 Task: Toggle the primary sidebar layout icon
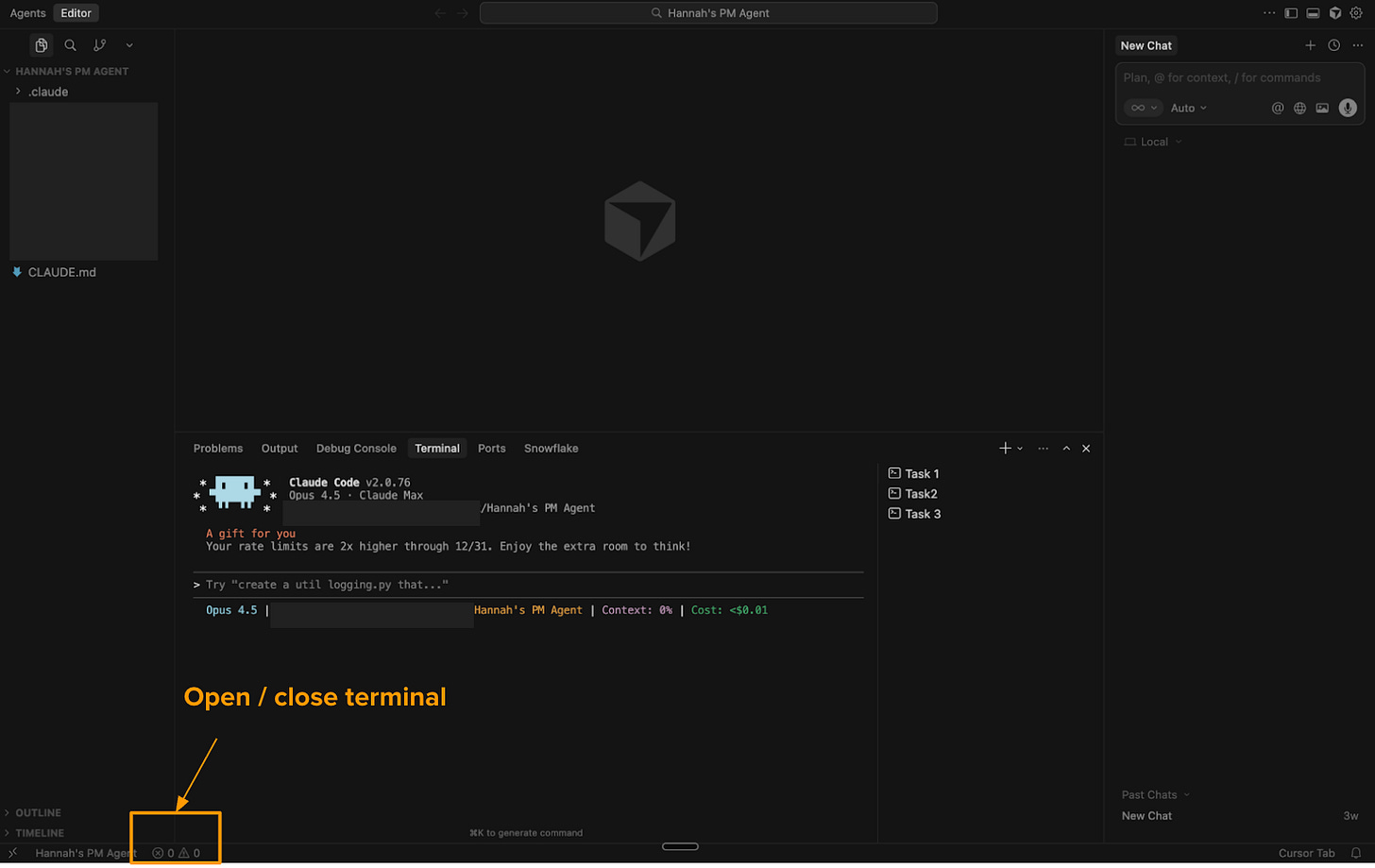tap(1291, 13)
